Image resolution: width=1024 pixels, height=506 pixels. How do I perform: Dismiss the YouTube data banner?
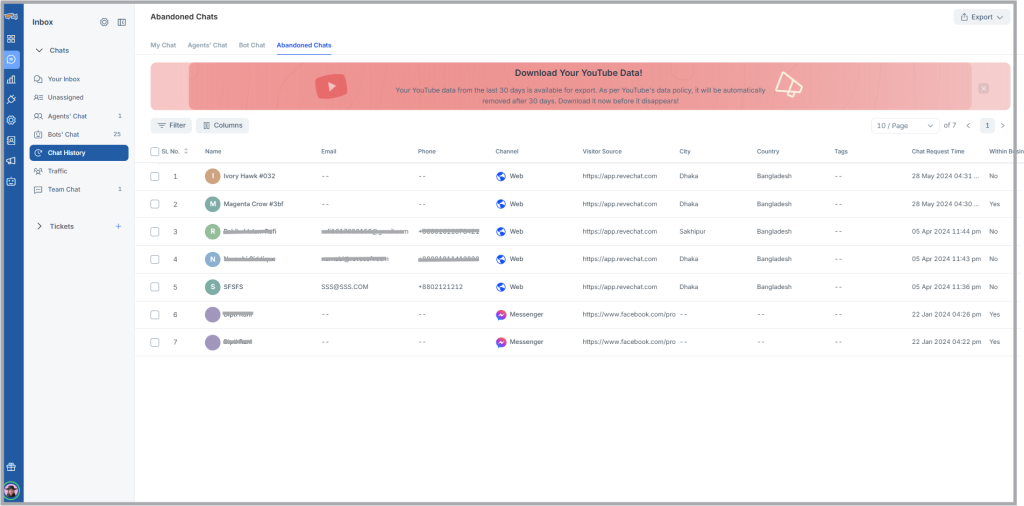pyautogui.click(x=984, y=88)
